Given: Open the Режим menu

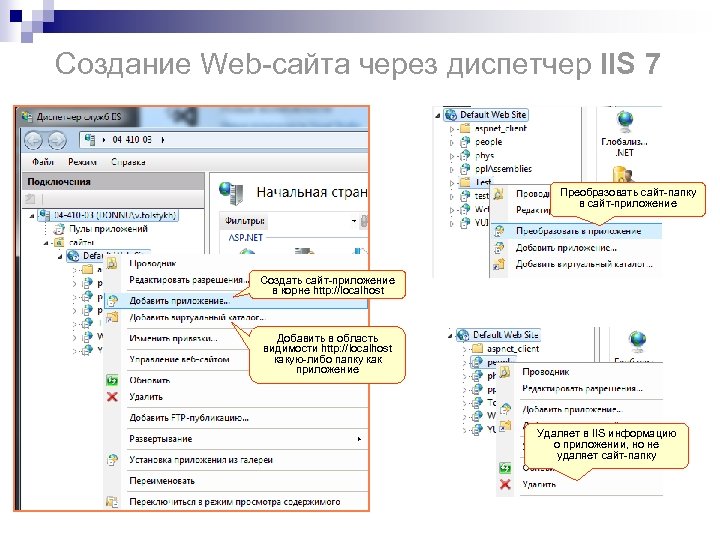Looking at the screenshot, I should (82, 162).
